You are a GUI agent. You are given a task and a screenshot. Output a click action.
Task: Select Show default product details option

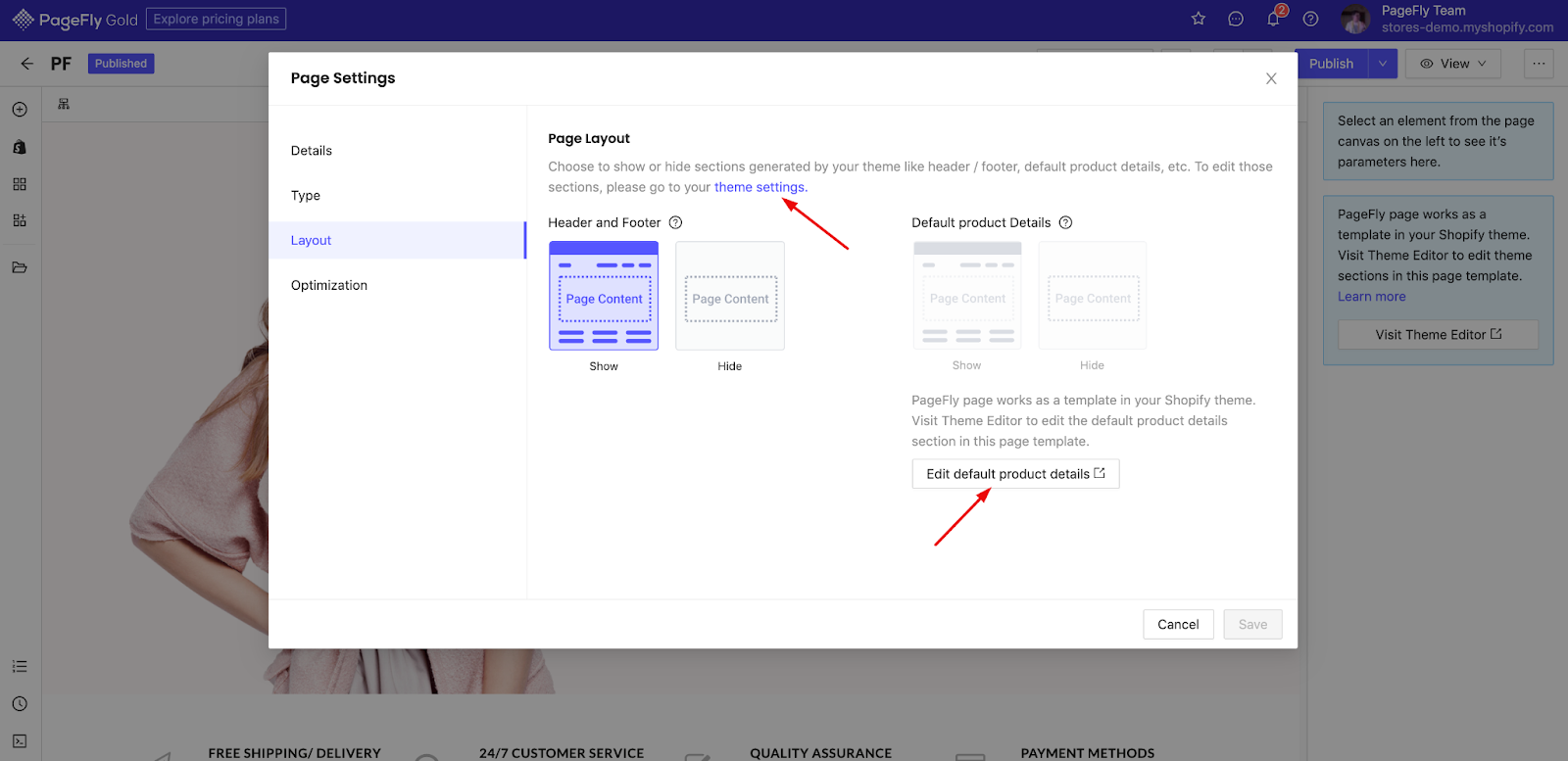coord(967,296)
